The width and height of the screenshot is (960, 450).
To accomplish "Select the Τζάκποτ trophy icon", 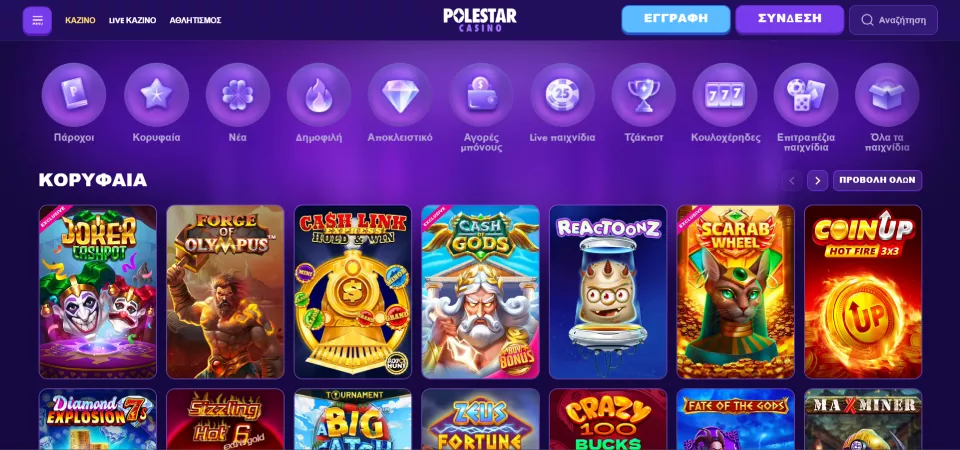I will tap(643, 95).
